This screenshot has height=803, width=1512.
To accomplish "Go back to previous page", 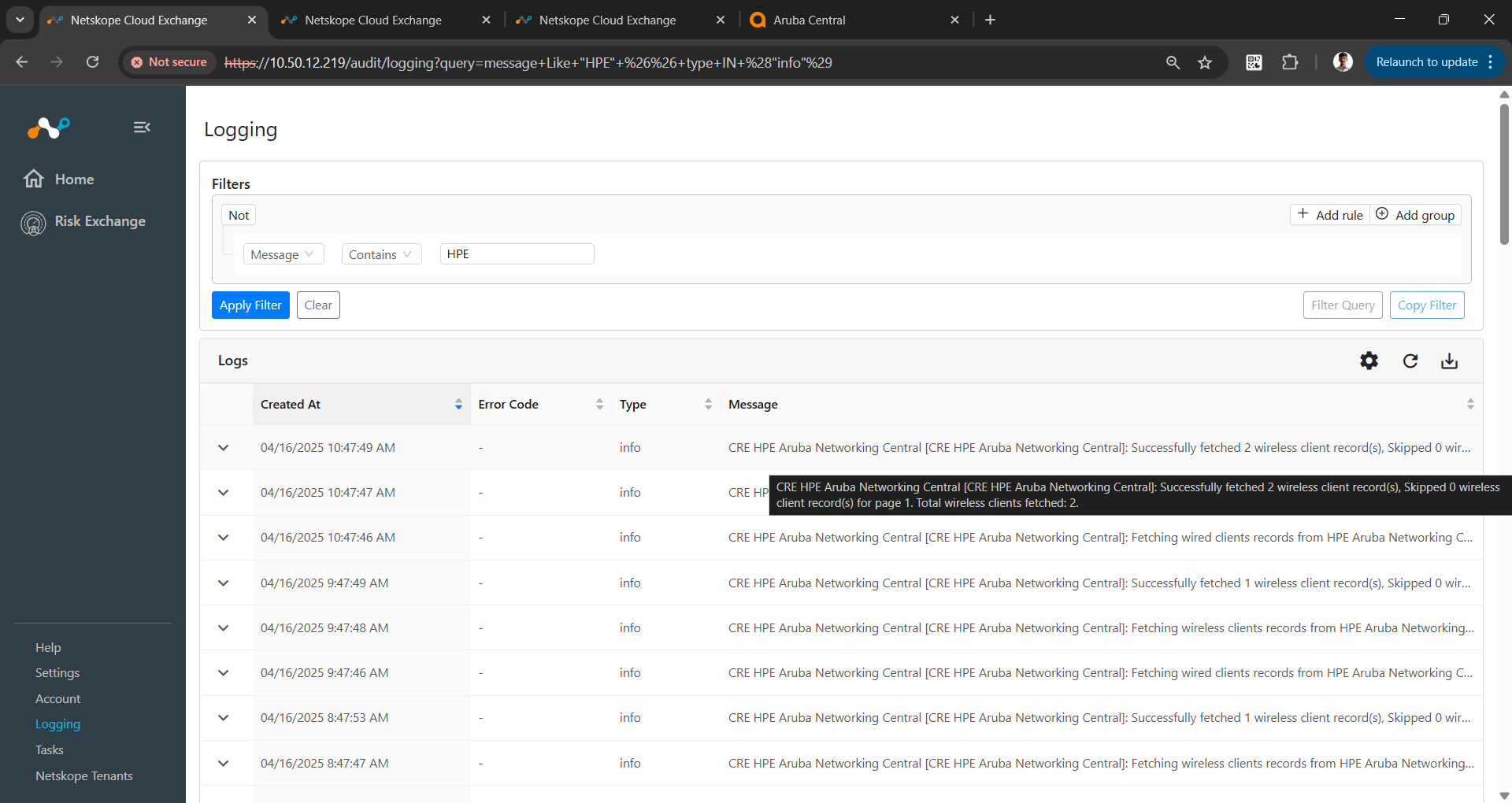I will pyautogui.click(x=22, y=62).
